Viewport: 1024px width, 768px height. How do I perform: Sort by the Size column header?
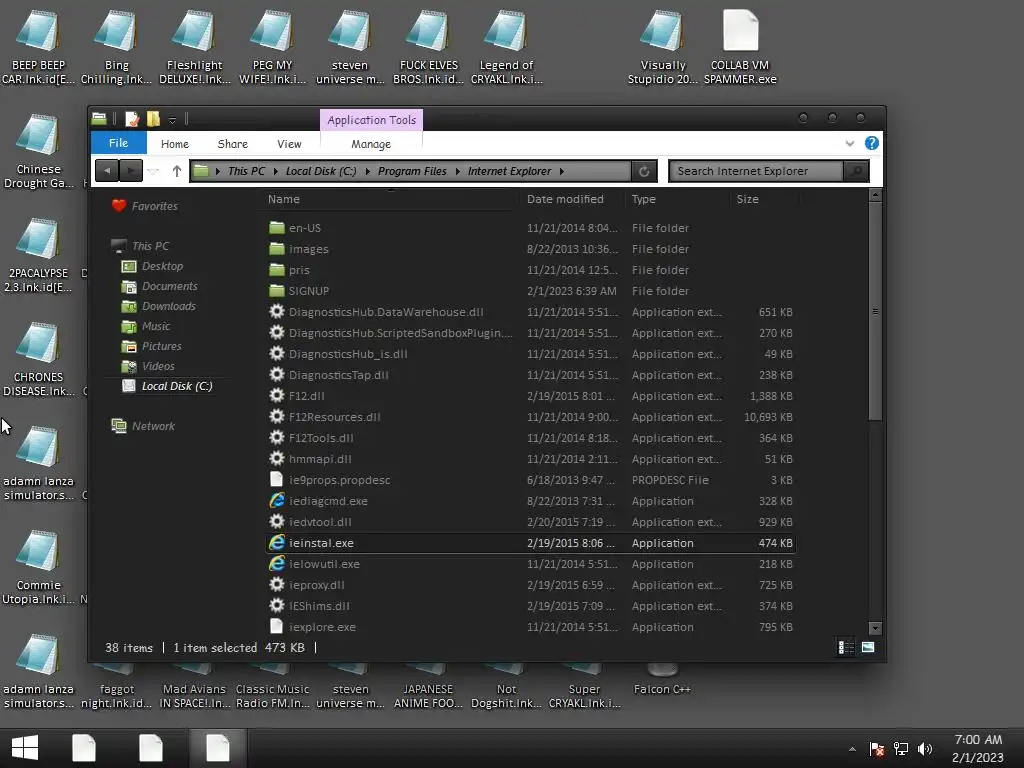click(747, 199)
